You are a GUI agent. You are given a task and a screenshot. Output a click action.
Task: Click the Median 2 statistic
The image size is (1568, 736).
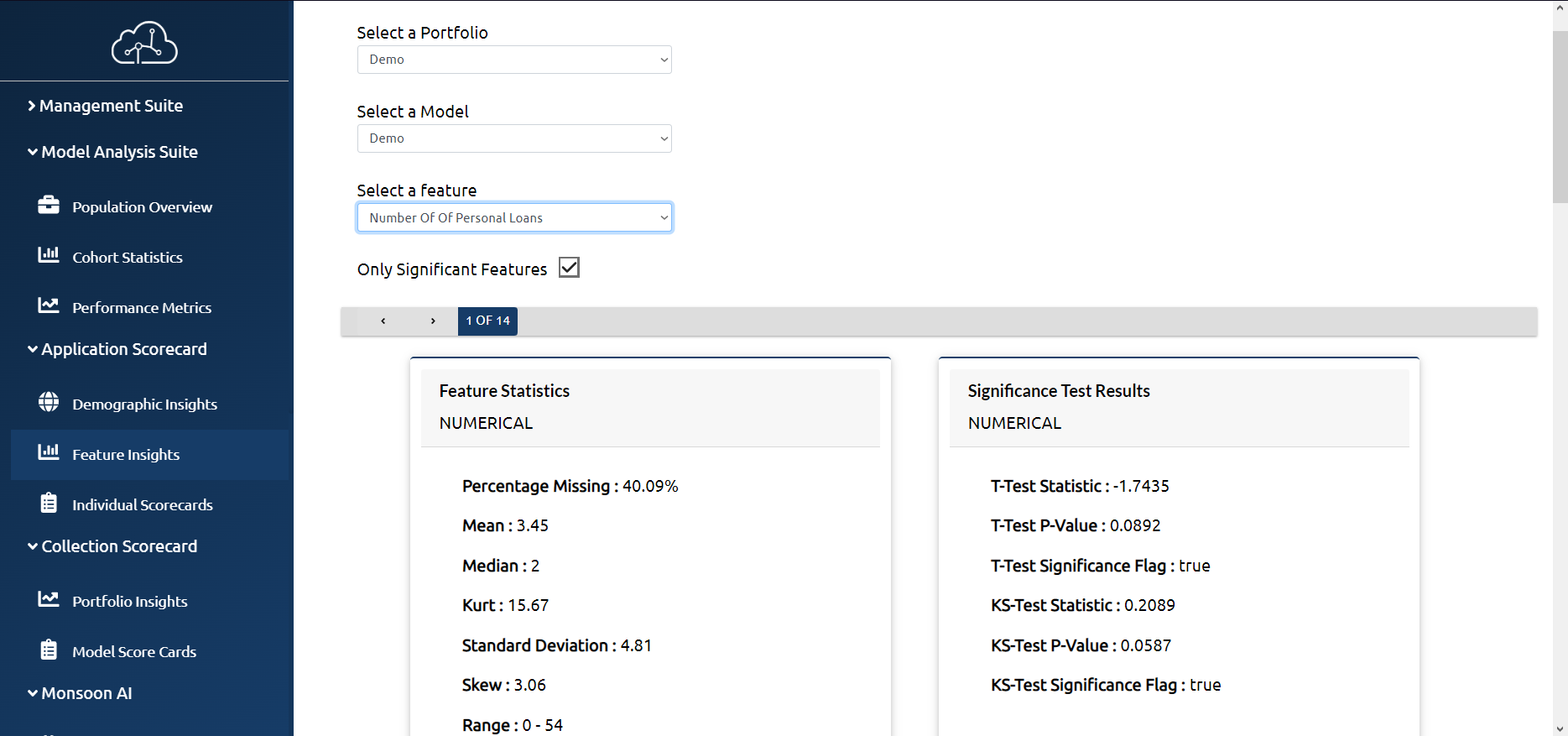coord(501,566)
